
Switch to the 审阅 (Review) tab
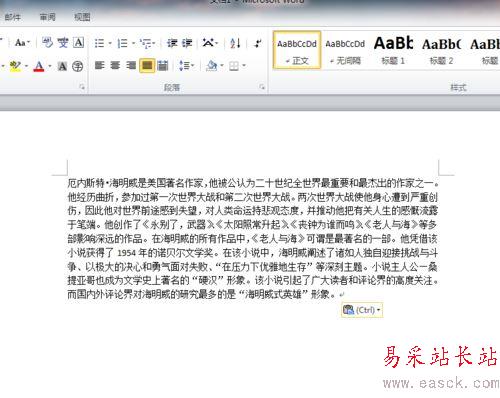pyautogui.click(x=47, y=17)
